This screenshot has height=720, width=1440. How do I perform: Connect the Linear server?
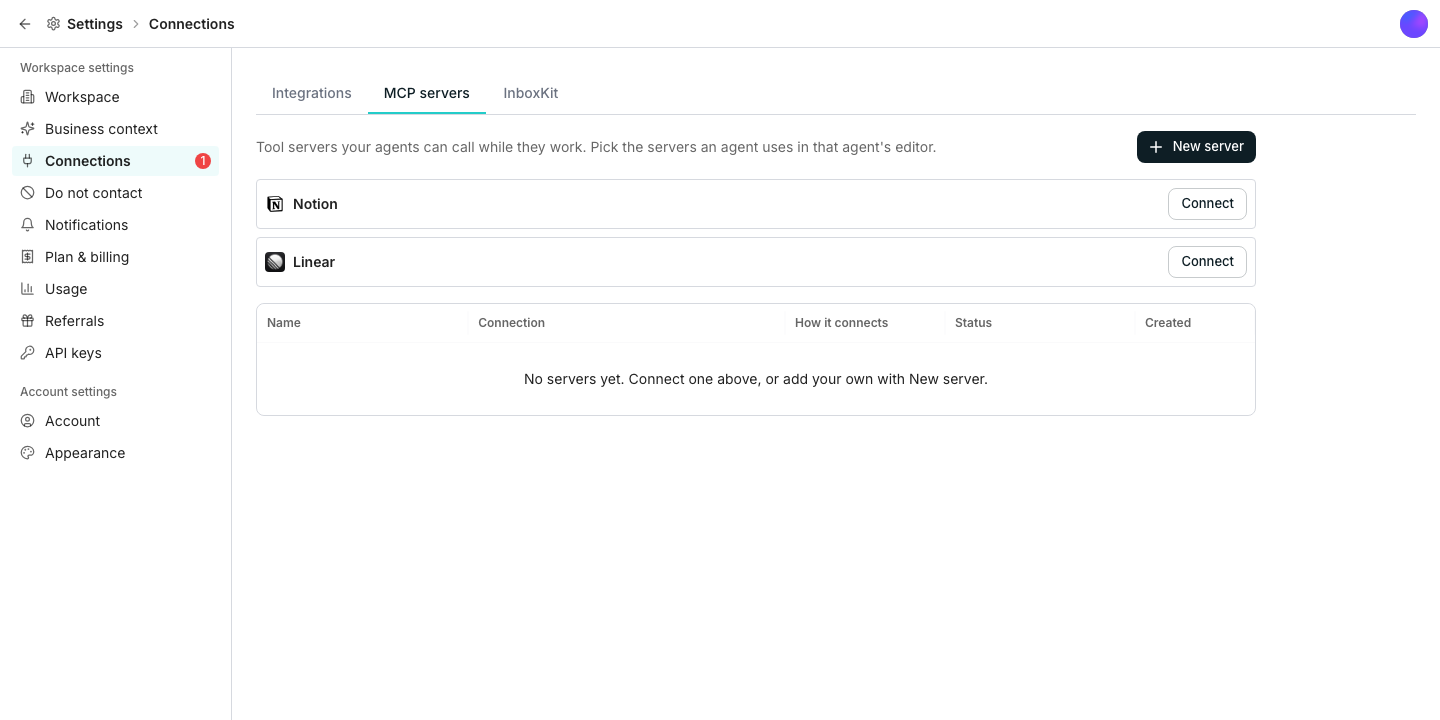(1207, 262)
